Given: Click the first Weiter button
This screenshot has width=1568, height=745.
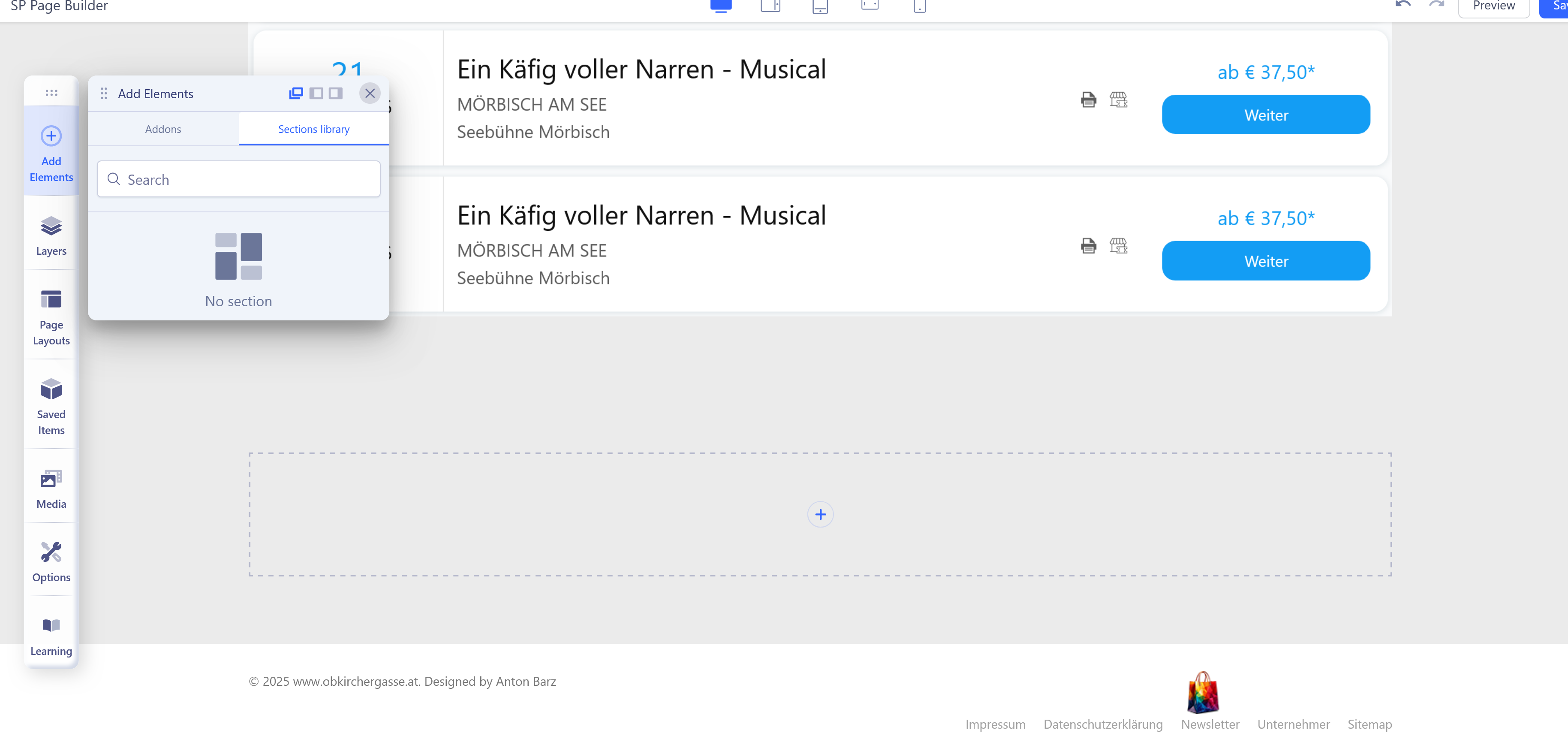Looking at the screenshot, I should point(1265,115).
